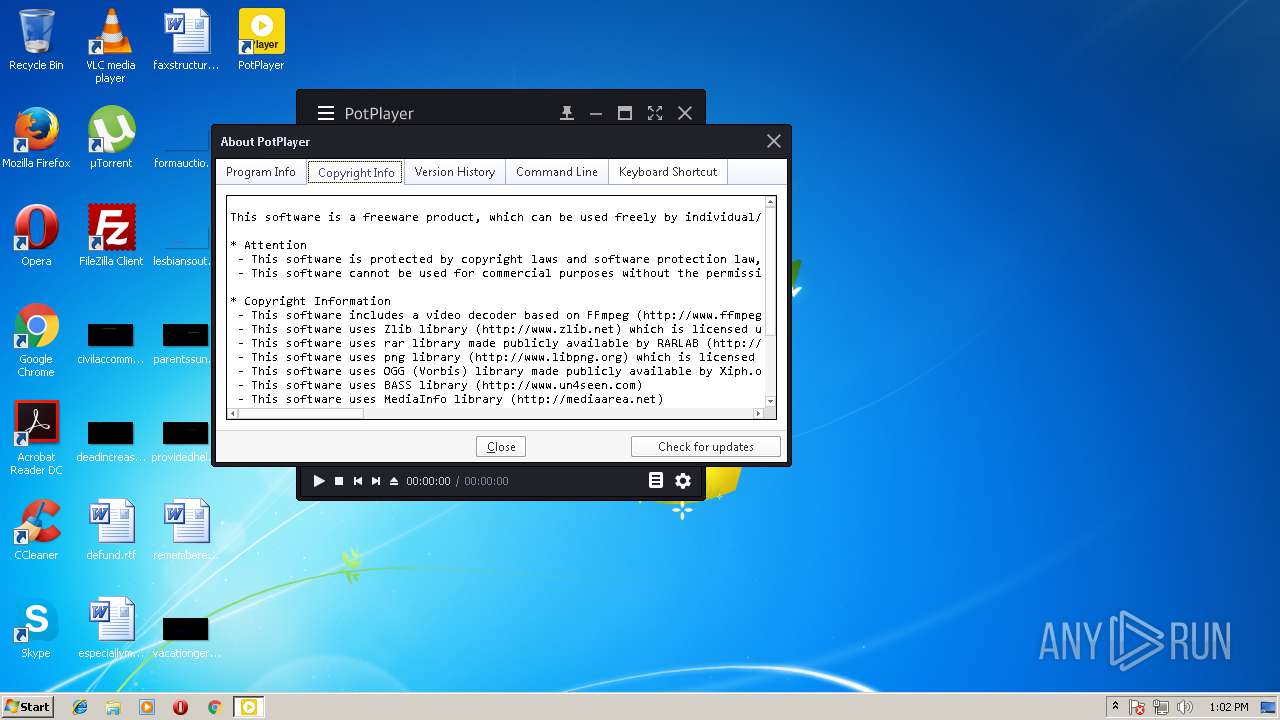Open the PotPlayer hamburger menu
1280x720 pixels.
(326, 113)
